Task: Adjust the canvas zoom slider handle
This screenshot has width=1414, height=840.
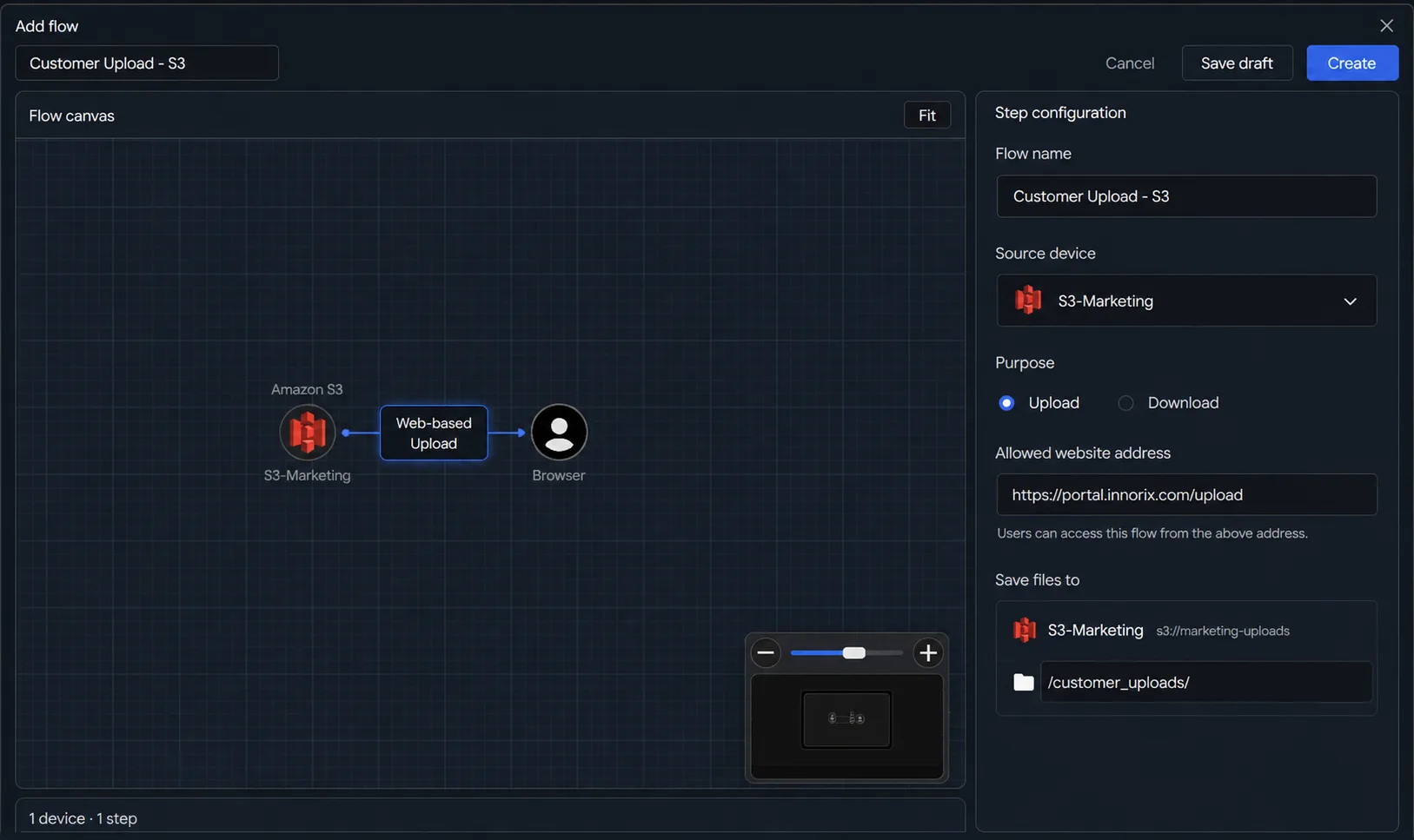Action: pyautogui.click(x=853, y=652)
